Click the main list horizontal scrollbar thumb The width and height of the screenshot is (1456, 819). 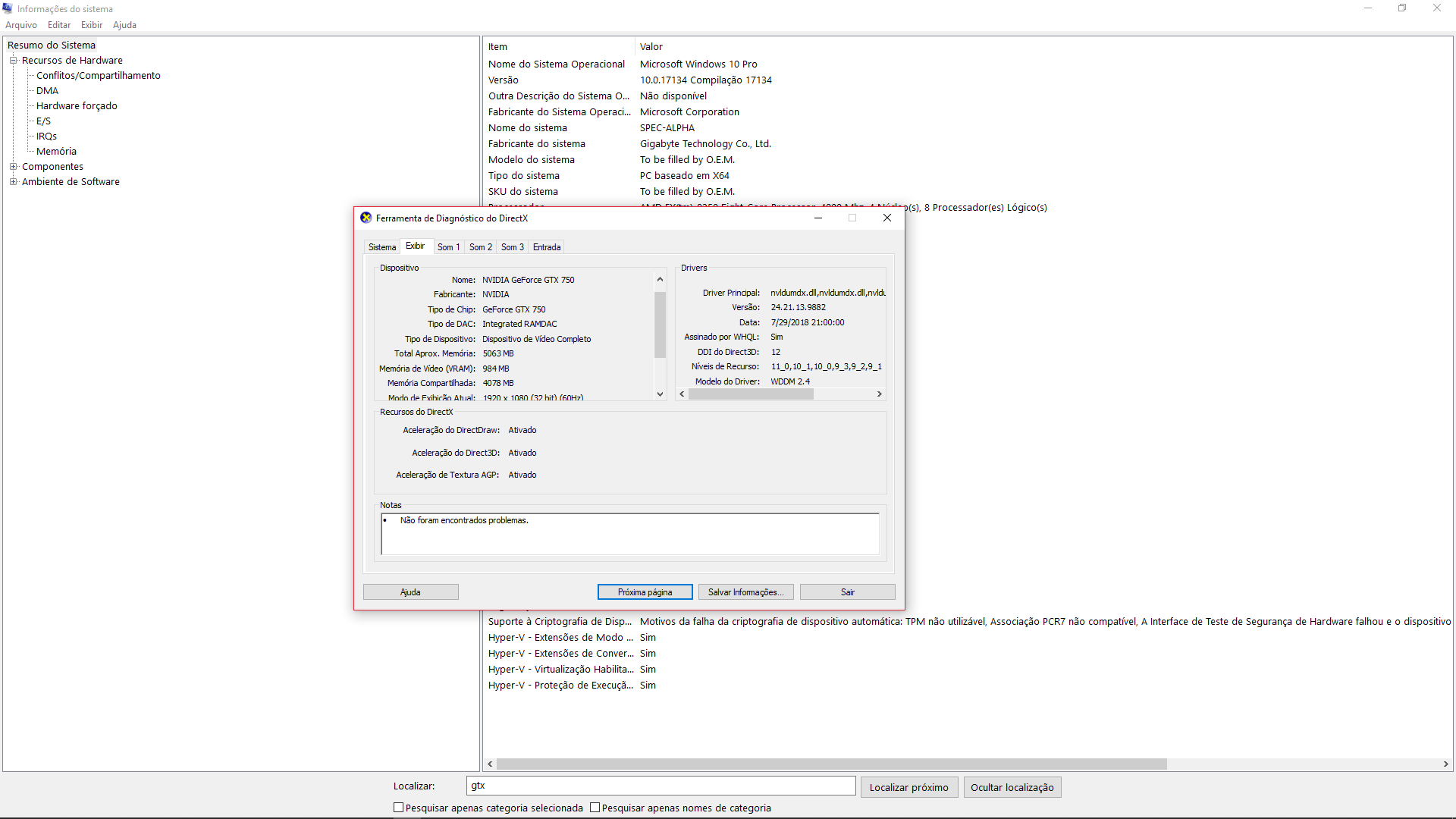832,764
